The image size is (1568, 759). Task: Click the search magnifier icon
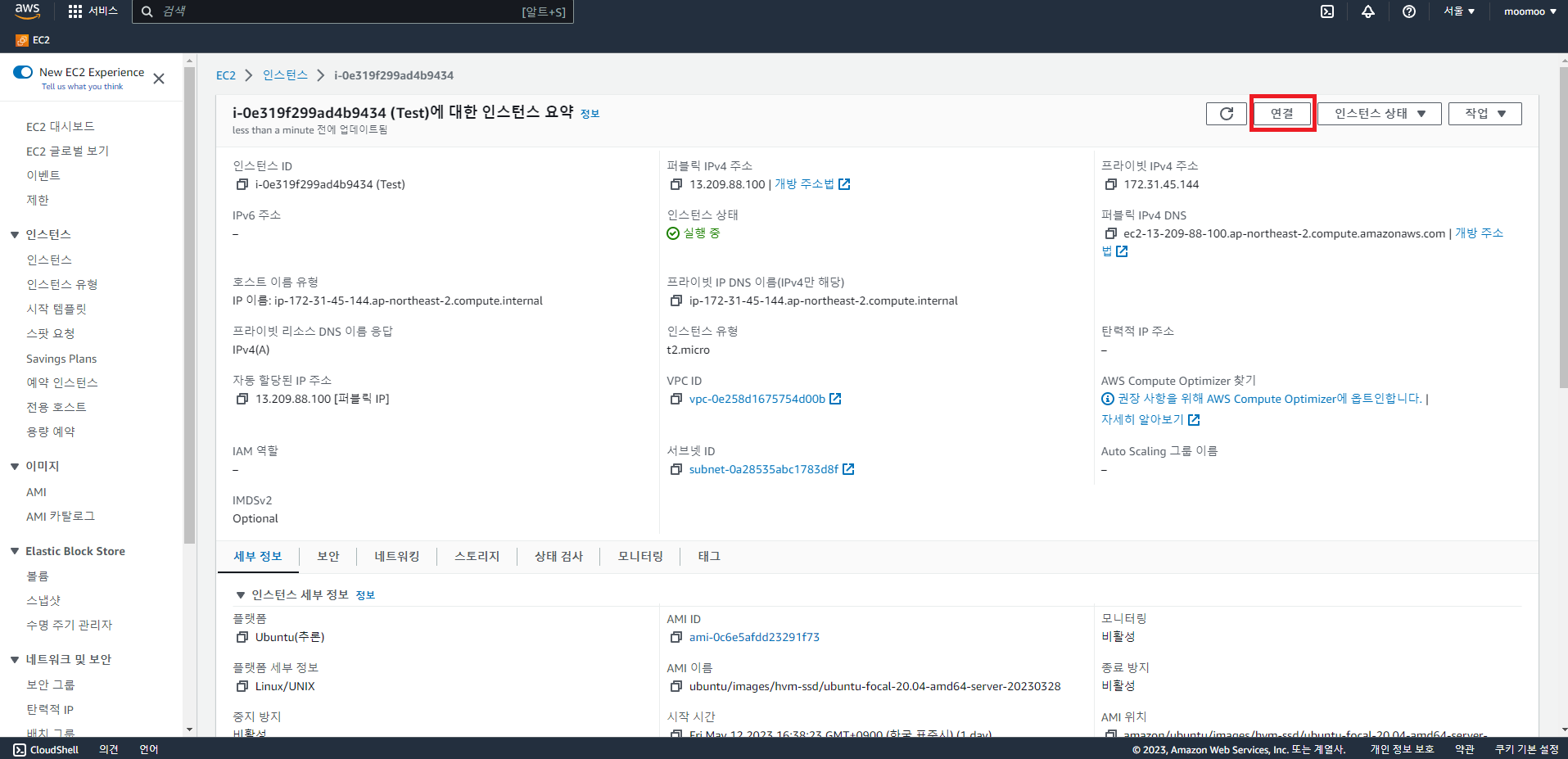pyautogui.click(x=147, y=11)
